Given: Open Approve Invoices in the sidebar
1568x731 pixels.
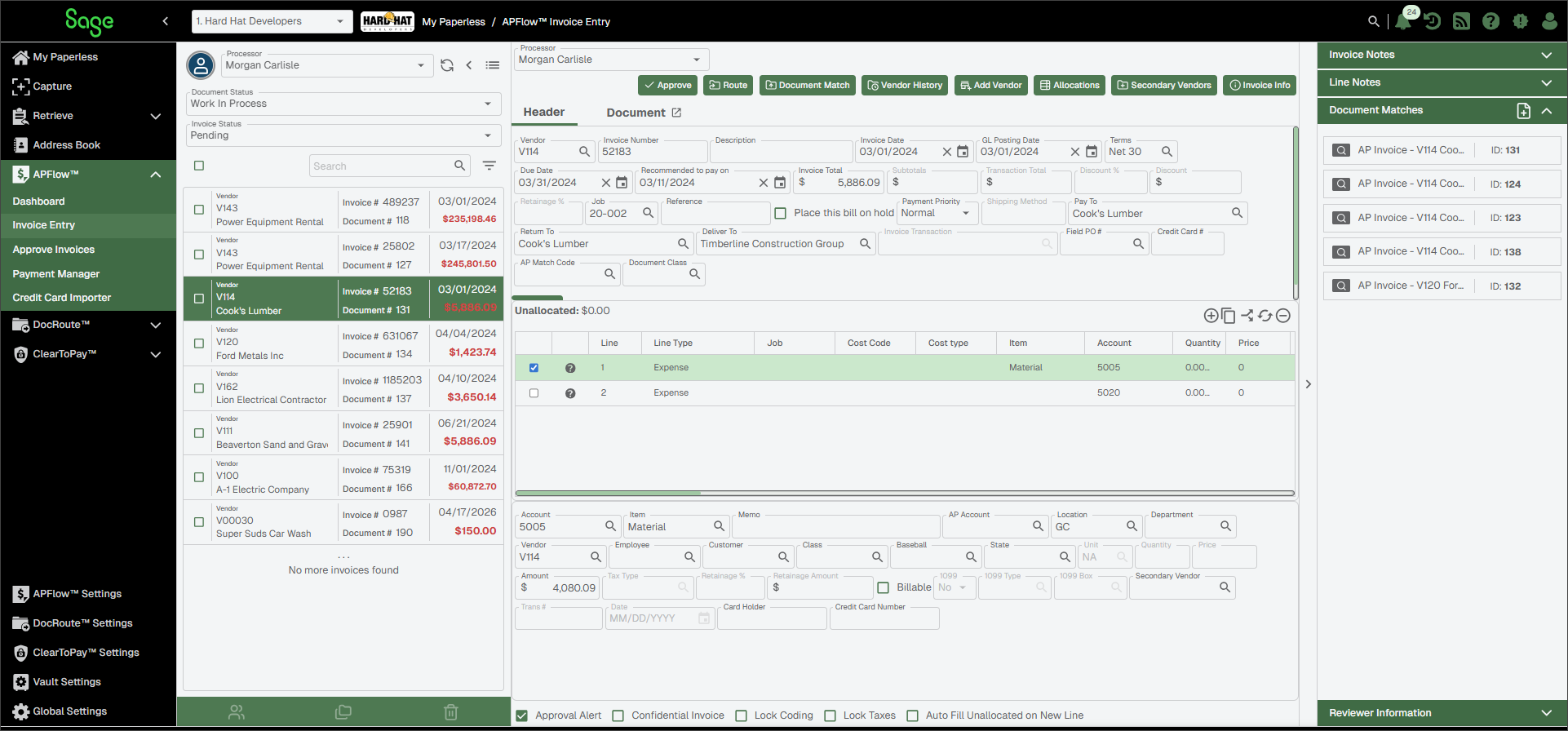Looking at the screenshot, I should (53, 250).
